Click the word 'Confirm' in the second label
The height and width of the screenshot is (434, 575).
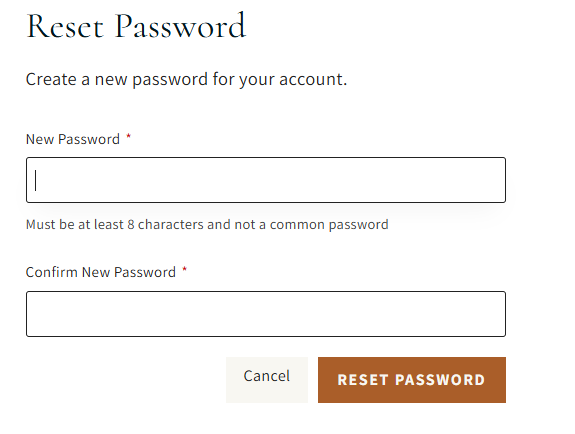52,272
